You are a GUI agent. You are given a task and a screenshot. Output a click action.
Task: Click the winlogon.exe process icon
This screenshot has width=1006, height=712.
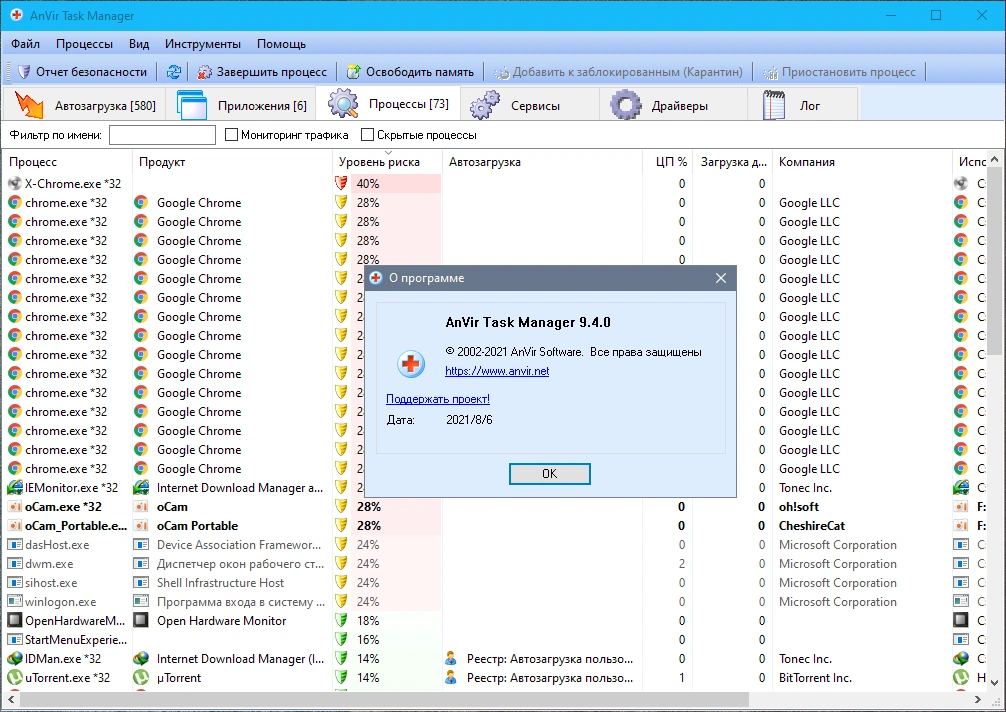[x=15, y=602]
